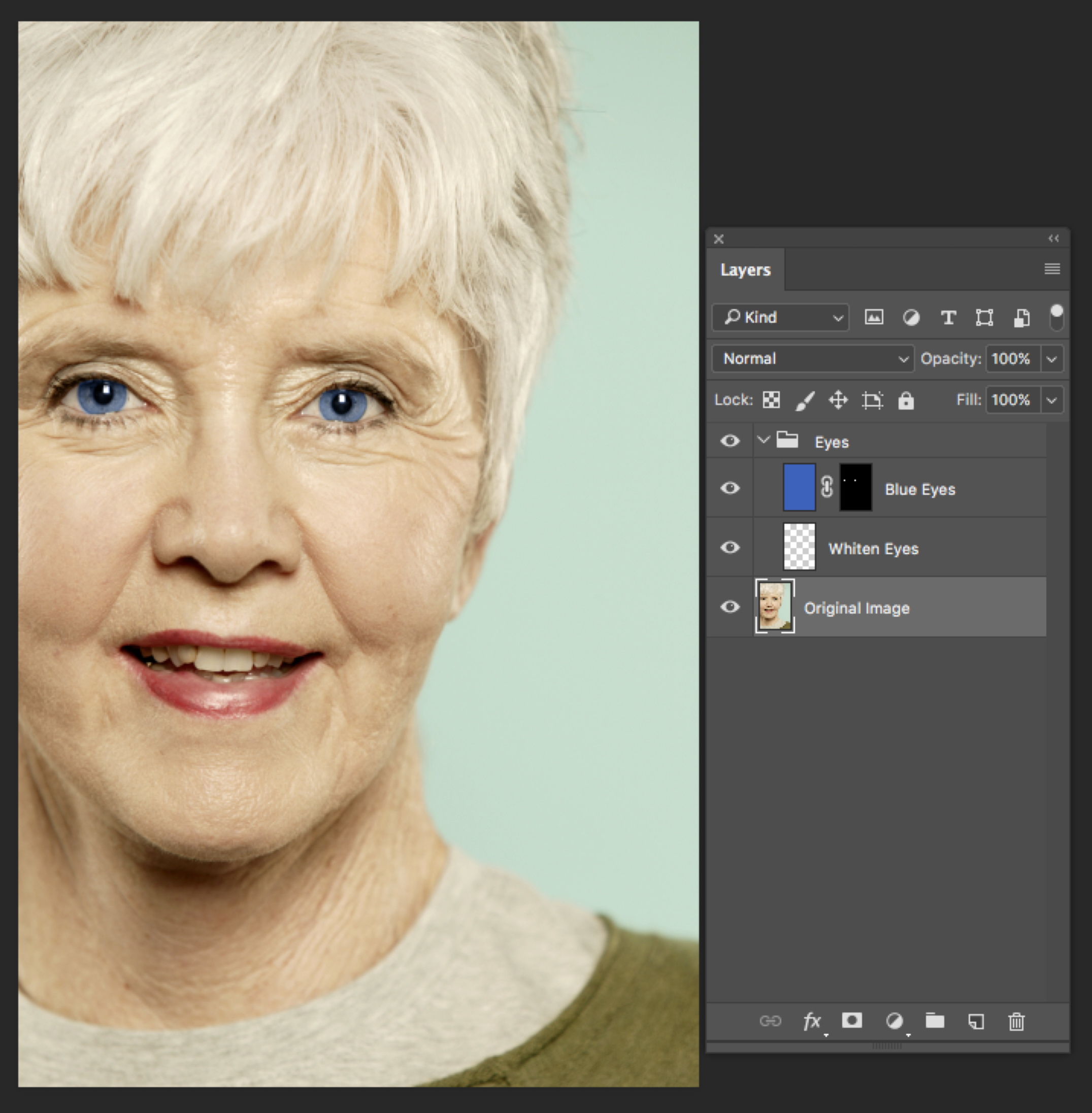1092x1113 pixels.
Task: Select the Whiten Eyes layer name
Action: click(x=873, y=549)
